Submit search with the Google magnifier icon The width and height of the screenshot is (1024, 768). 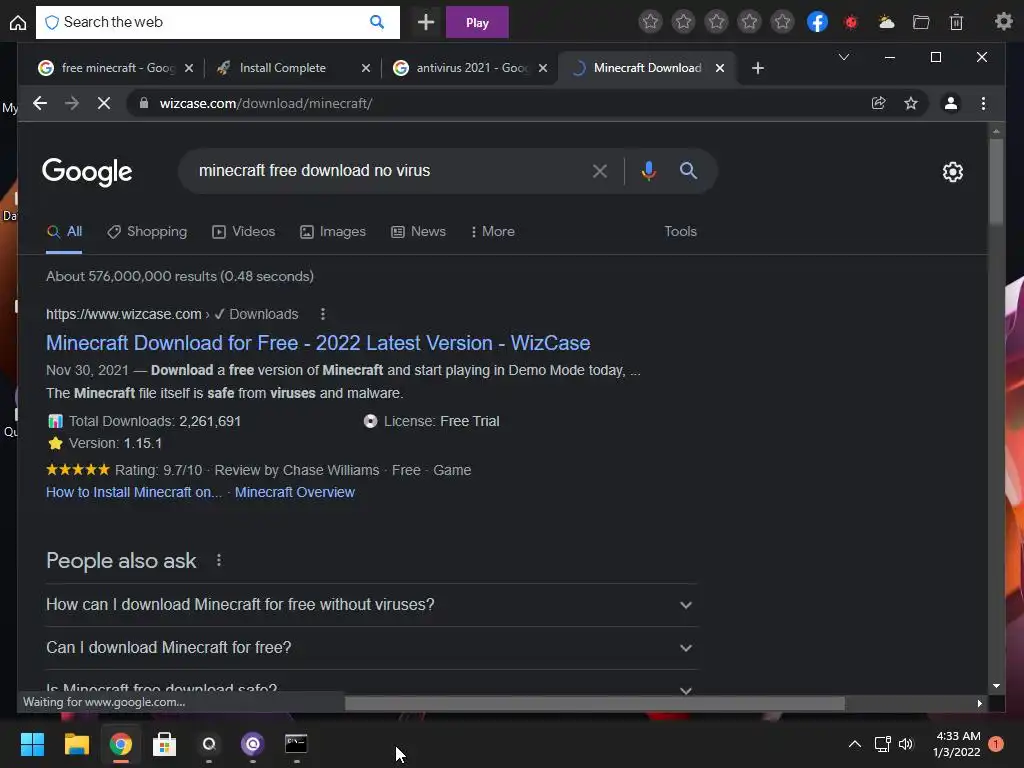point(688,171)
